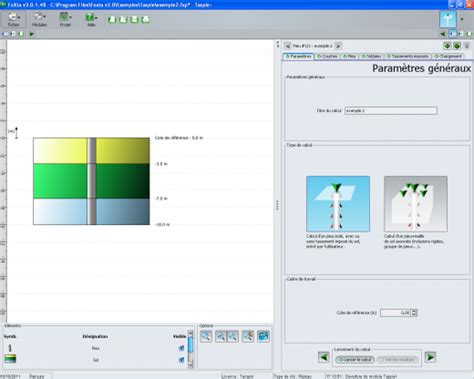Viewport: 474px width, 379px height.
Task: Click the first green document icon in toolbar
Action: pyautogui.click(x=112, y=19)
